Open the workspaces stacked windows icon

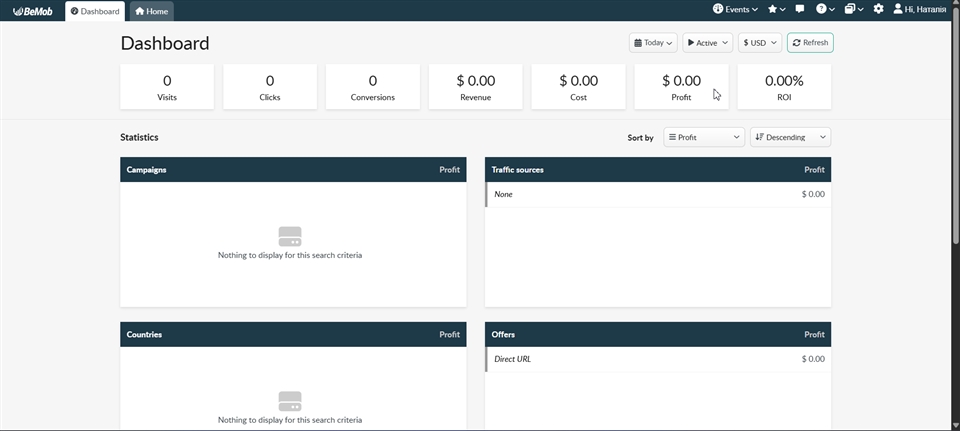853,9
